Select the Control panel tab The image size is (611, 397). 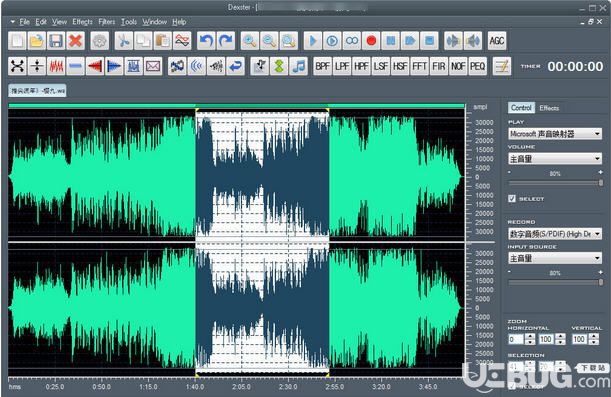click(x=521, y=108)
